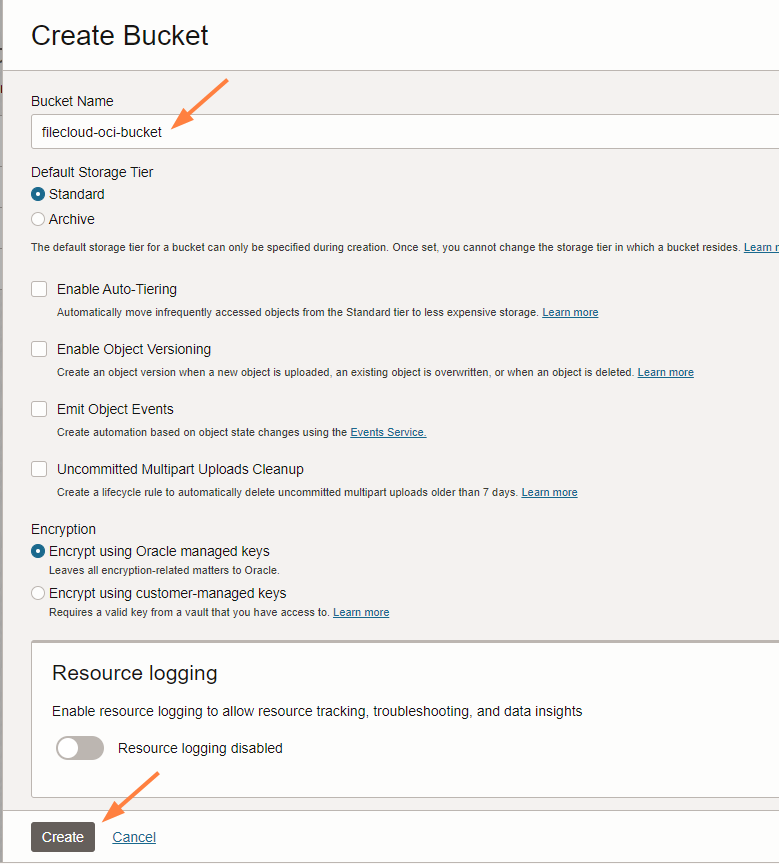
Task: Choose Encrypt using Oracle managed keys
Action: [38, 551]
